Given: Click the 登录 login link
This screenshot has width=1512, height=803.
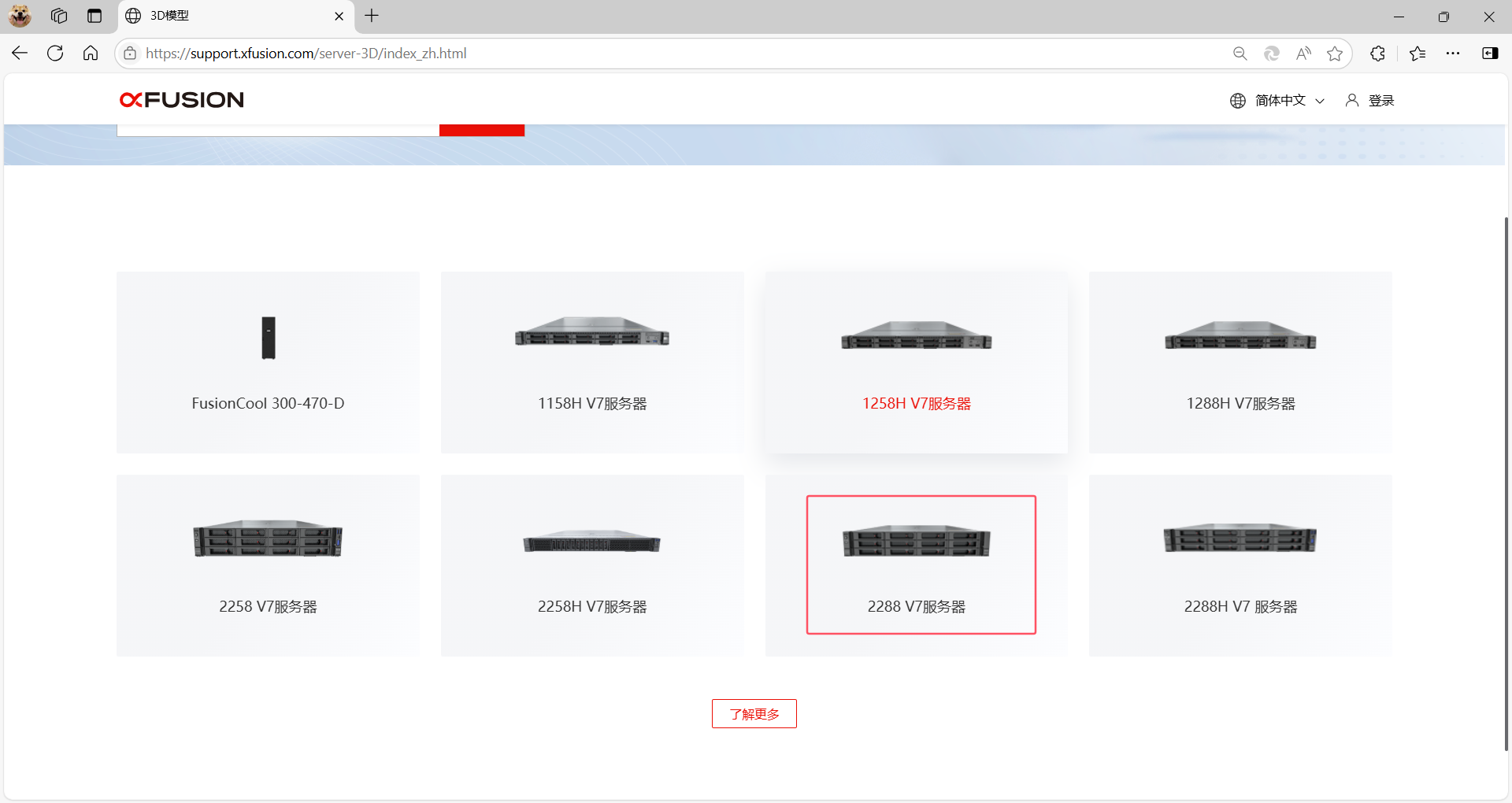Looking at the screenshot, I should [1381, 101].
